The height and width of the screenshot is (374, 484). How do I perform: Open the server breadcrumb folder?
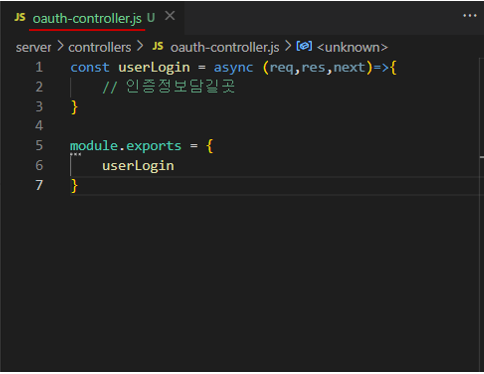pyautogui.click(x=33, y=48)
